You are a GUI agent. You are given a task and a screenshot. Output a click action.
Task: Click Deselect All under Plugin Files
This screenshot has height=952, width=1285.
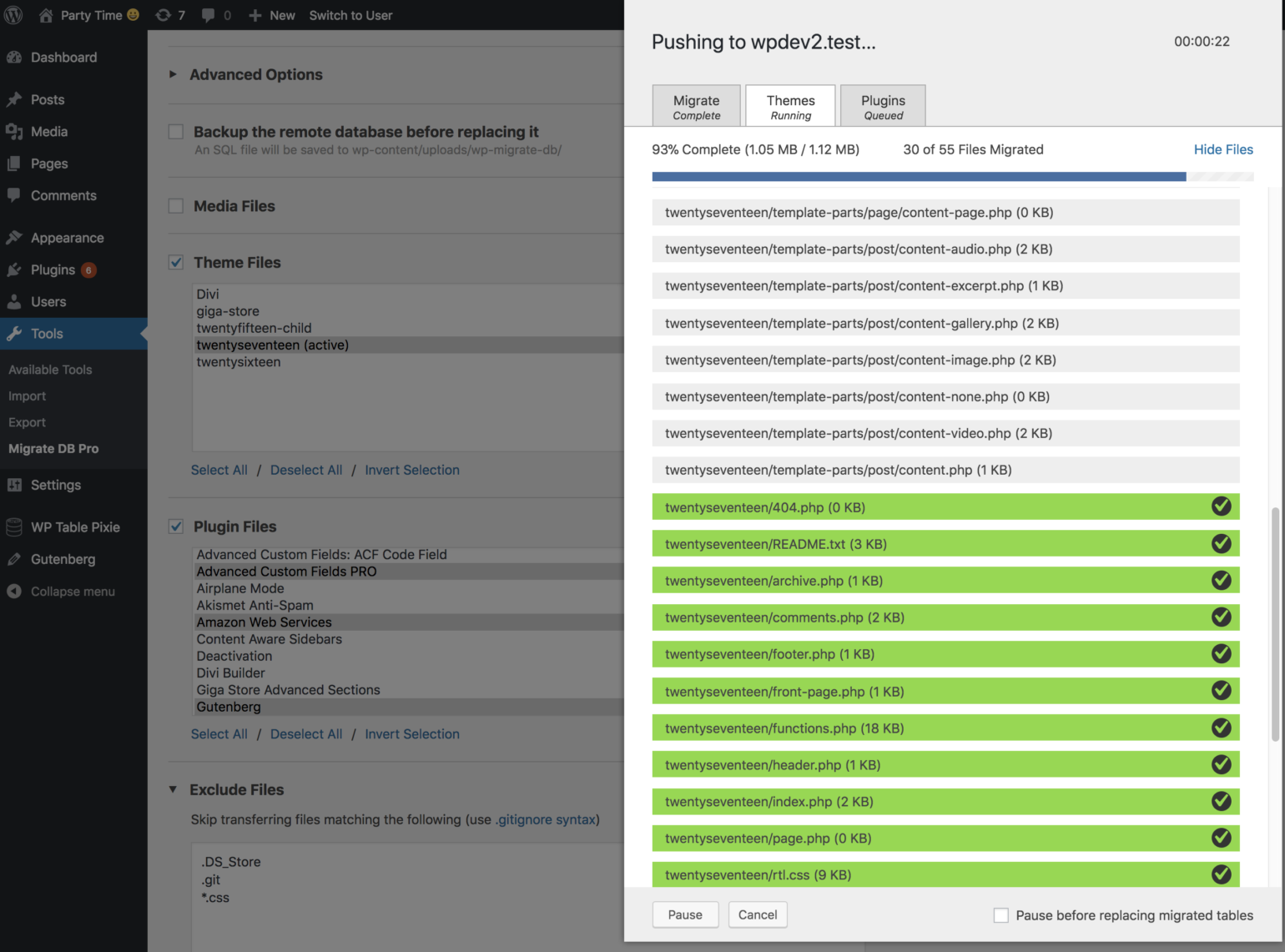click(306, 734)
